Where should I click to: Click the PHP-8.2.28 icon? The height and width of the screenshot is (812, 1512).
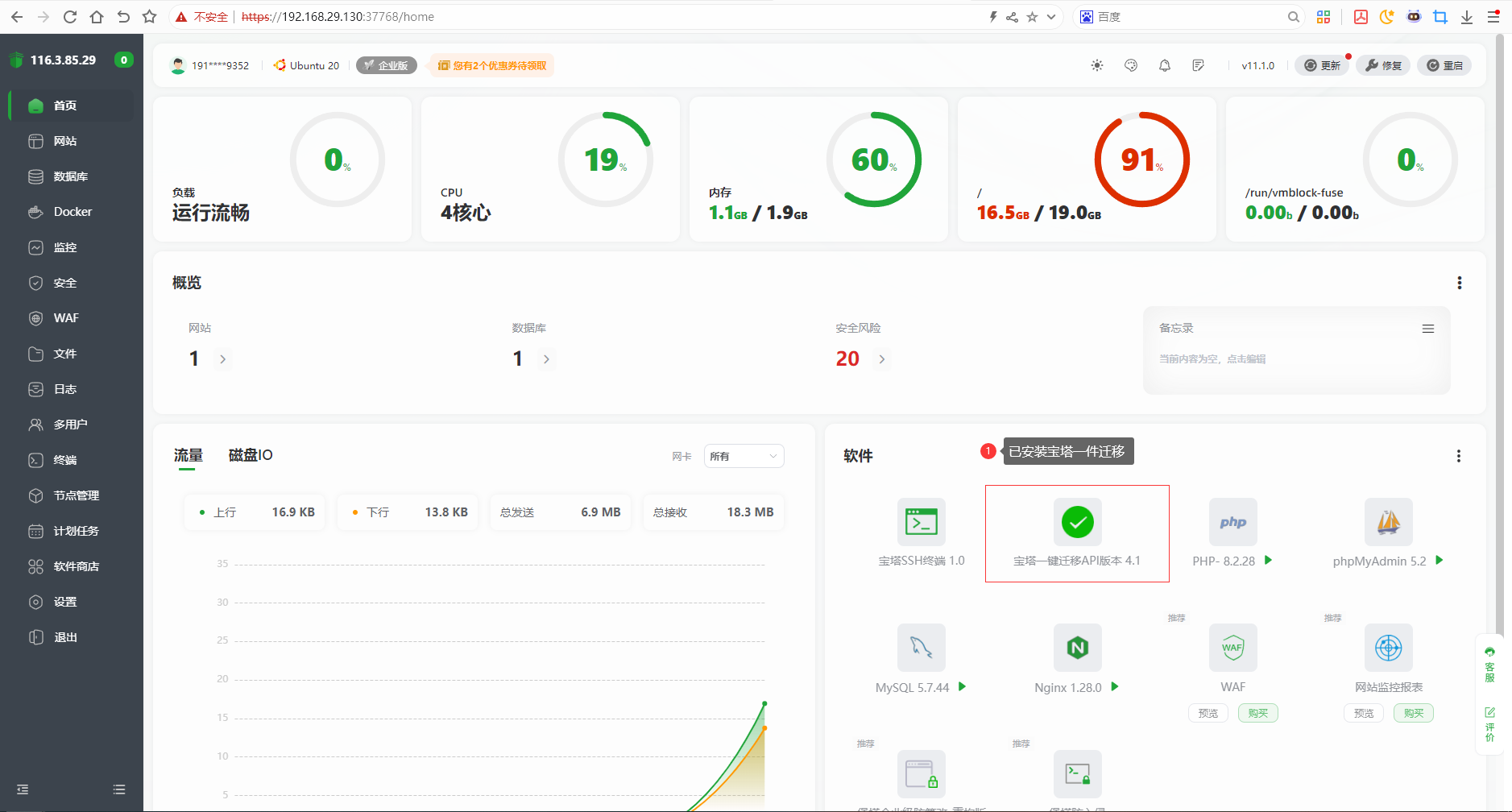(1232, 522)
